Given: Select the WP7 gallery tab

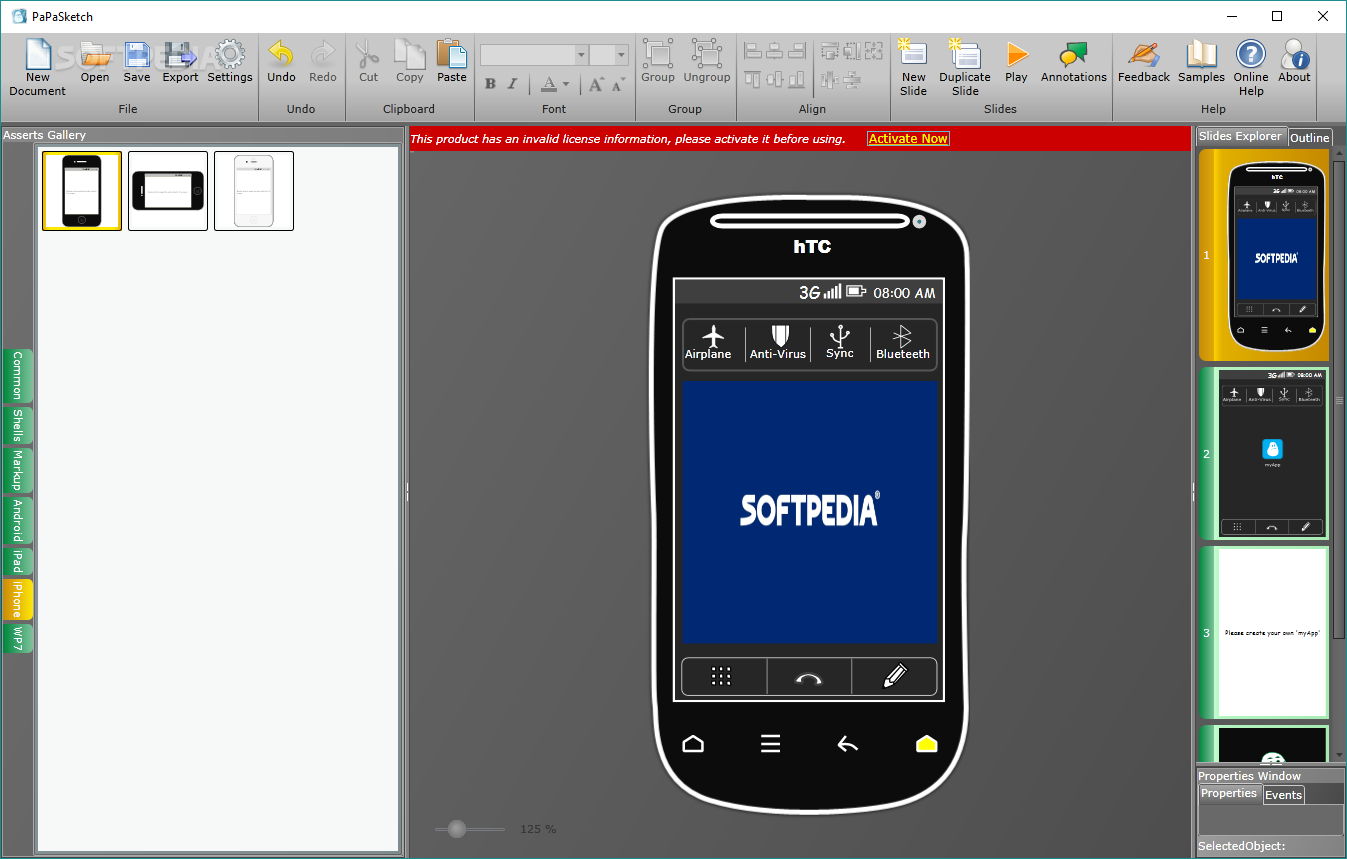Looking at the screenshot, I should (x=18, y=639).
